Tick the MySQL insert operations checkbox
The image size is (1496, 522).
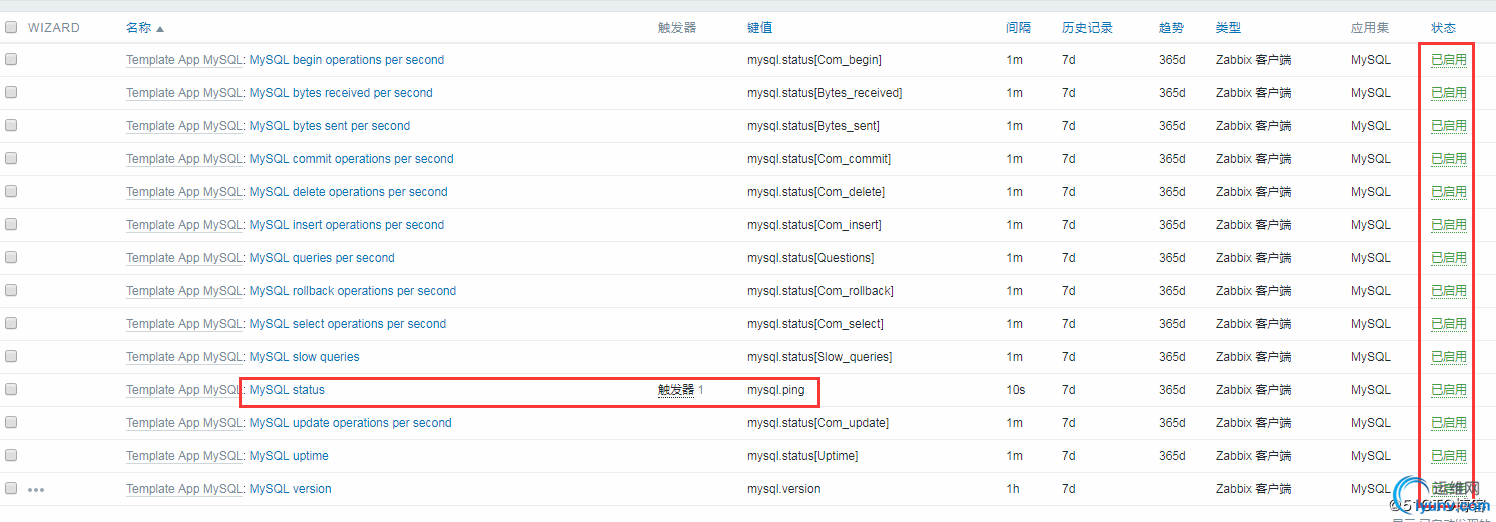point(11,224)
